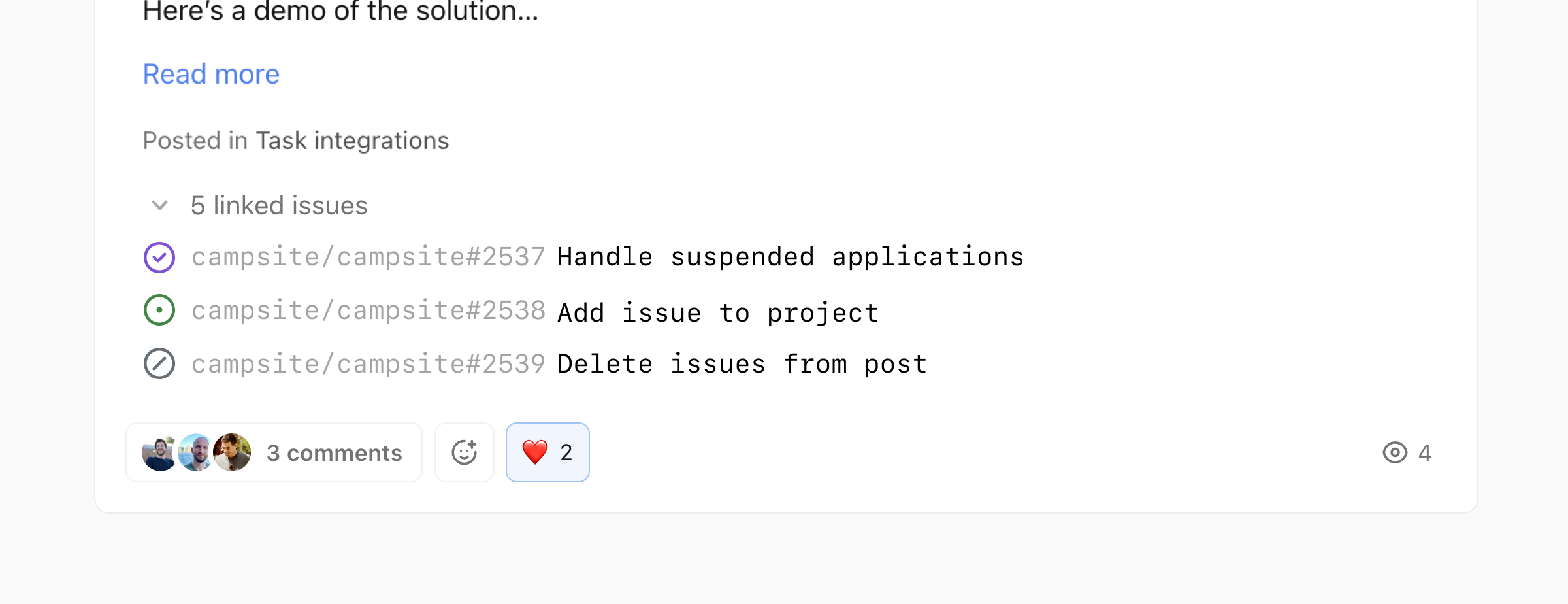Click the gray closed-not-planned issue icon
Image resolution: width=1568 pixels, height=604 pixels.
tap(159, 364)
